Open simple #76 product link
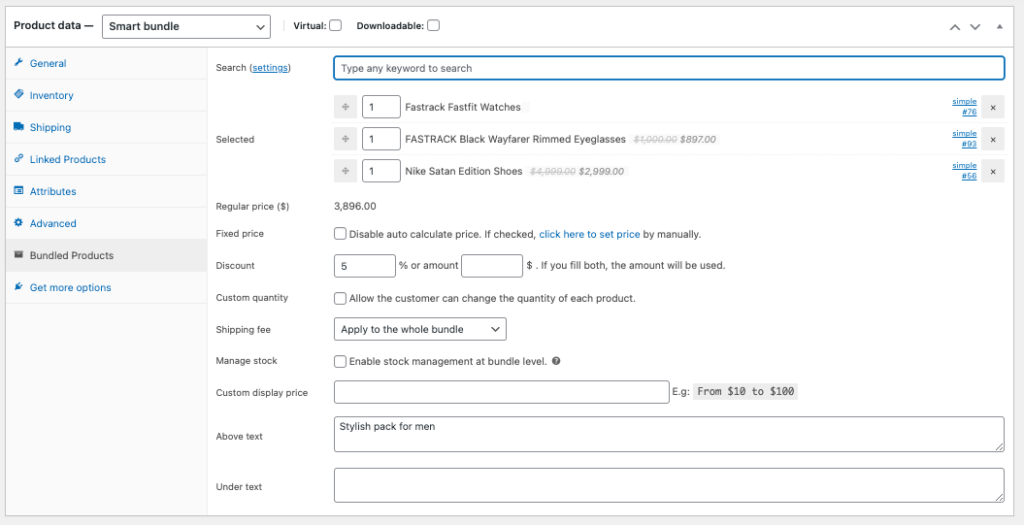The image size is (1024, 525). [x=965, y=106]
